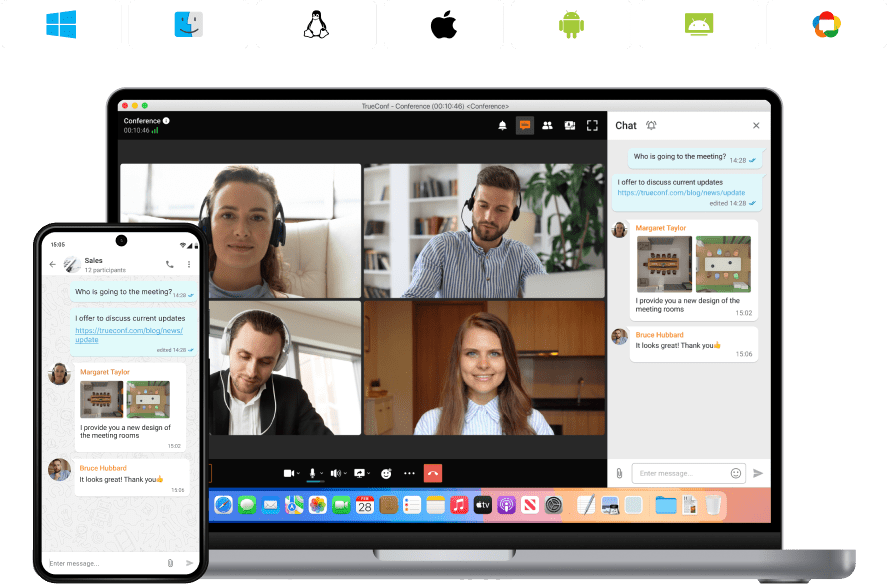Open the three-dot menu in the Sales chat
This screenshot has width=887, height=584.
[x=189, y=264]
